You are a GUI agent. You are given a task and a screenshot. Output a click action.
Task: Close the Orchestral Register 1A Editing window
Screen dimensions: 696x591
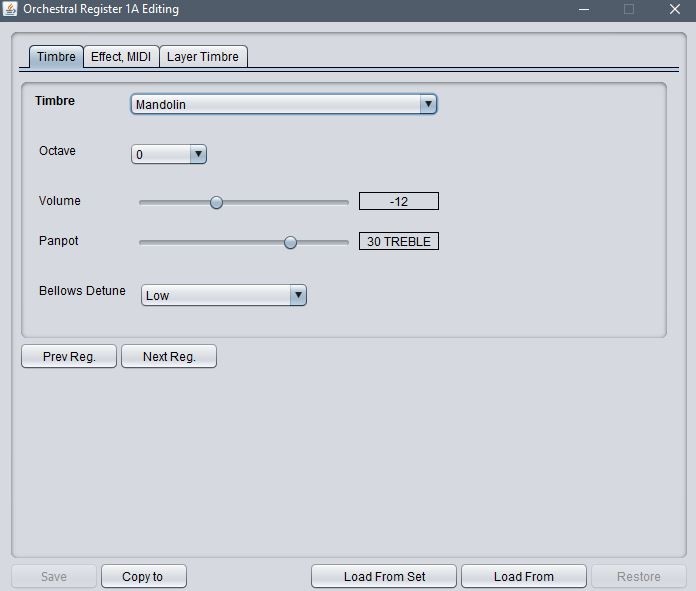(675, 9)
